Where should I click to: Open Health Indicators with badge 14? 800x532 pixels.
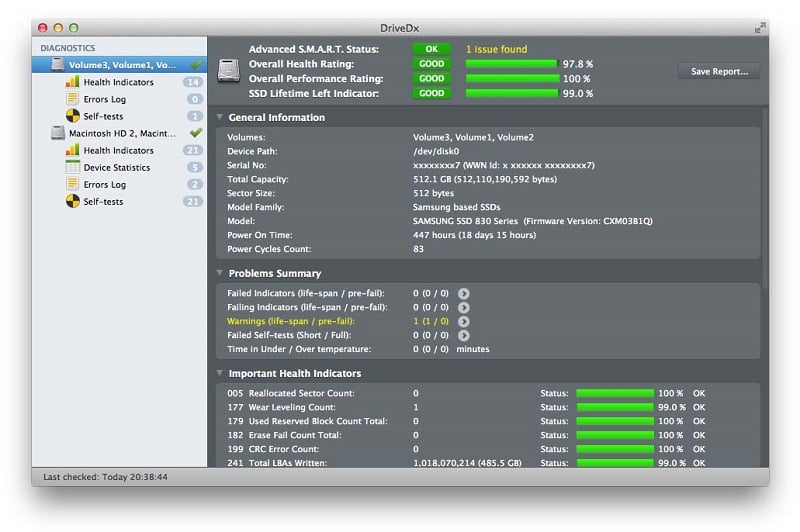pos(119,82)
